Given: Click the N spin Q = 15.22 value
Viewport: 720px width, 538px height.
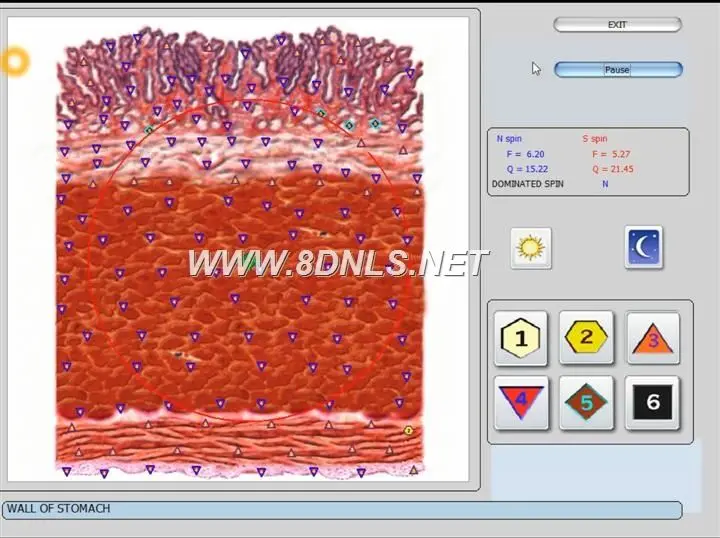Looking at the screenshot, I should click(x=527, y=169).
